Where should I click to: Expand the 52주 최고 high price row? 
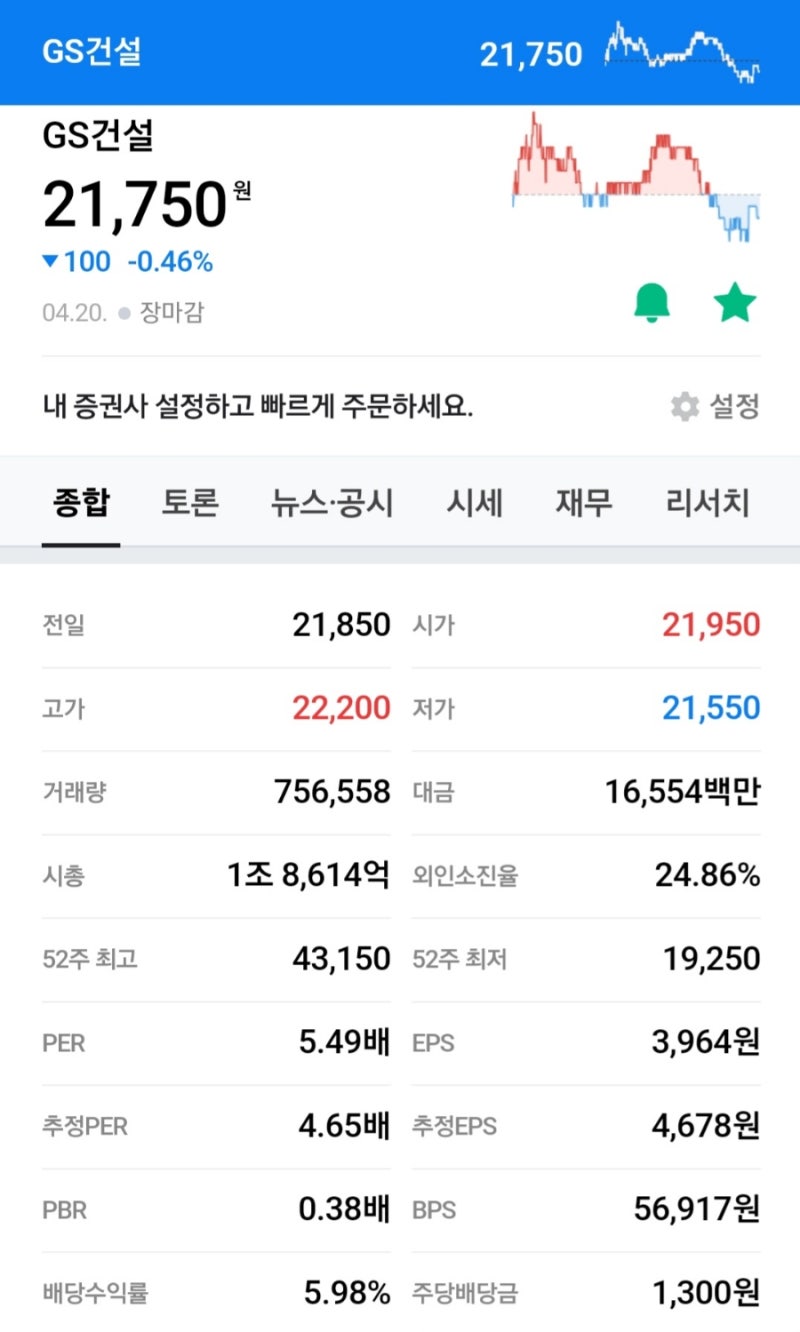click(x=200, y=958)
